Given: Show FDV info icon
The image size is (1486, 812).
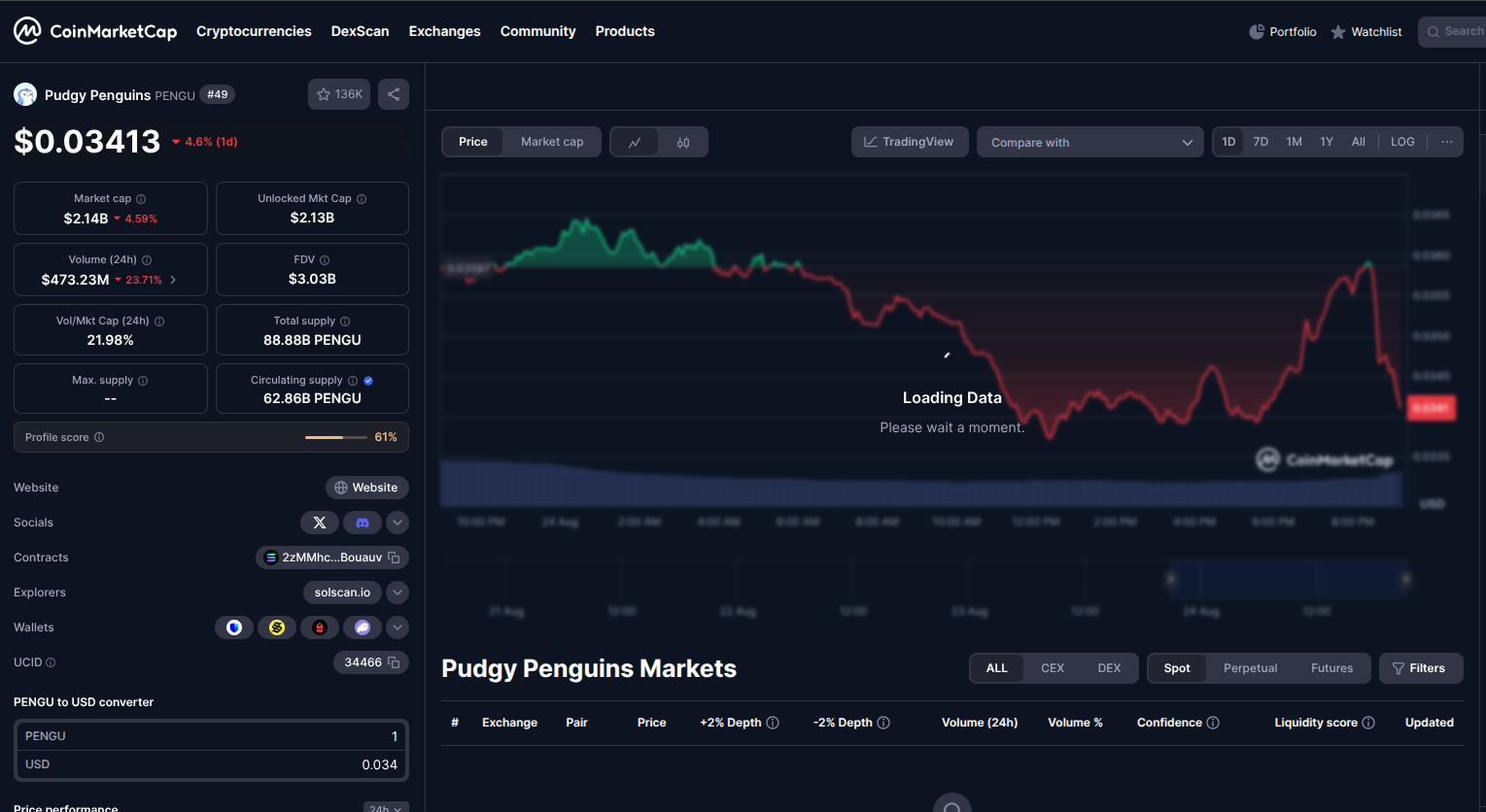Looking at the screenshot, I should (325, 260).
